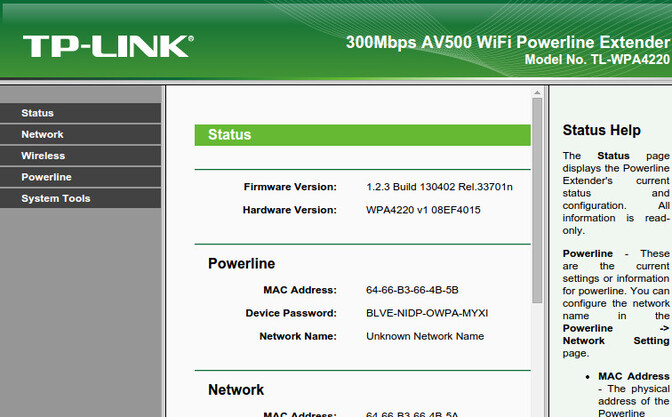
Task: Open the Status menu page
Action: click(38, 113)
